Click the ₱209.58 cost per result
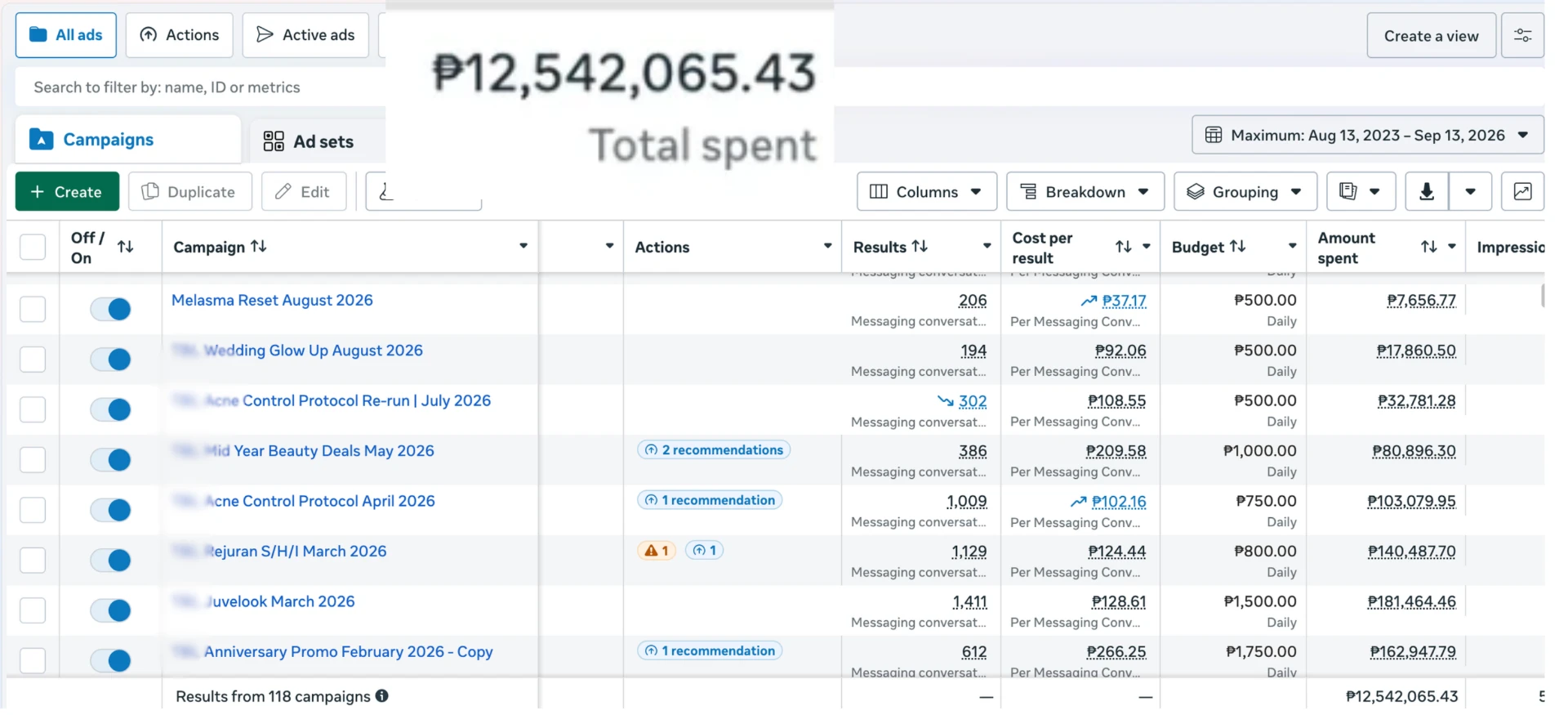 [x=1116, y=451]
